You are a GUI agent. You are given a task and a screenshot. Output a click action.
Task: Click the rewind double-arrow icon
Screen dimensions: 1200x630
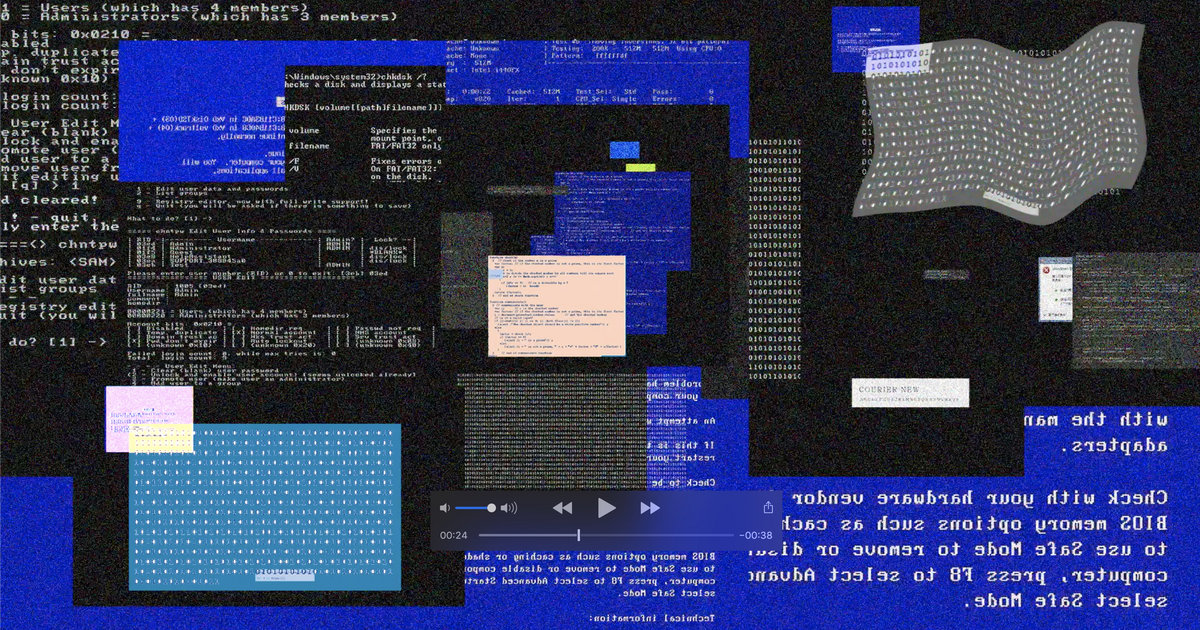tap(563, 509)
